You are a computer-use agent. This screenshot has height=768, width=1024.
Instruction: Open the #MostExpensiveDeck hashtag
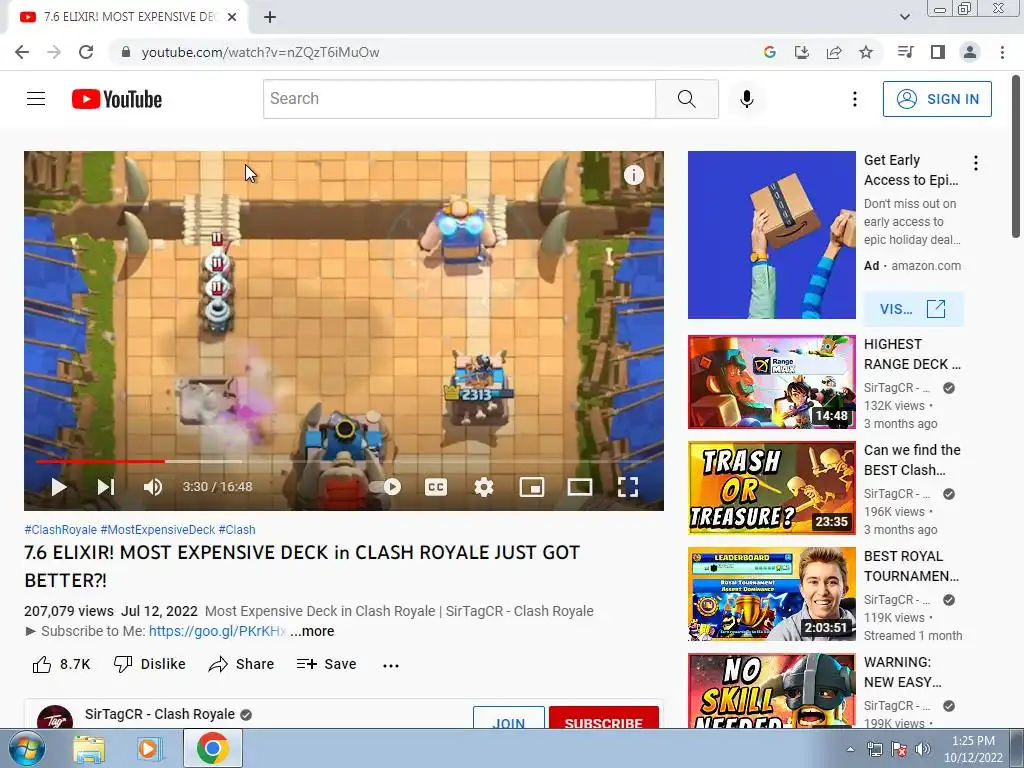point(157,530)
